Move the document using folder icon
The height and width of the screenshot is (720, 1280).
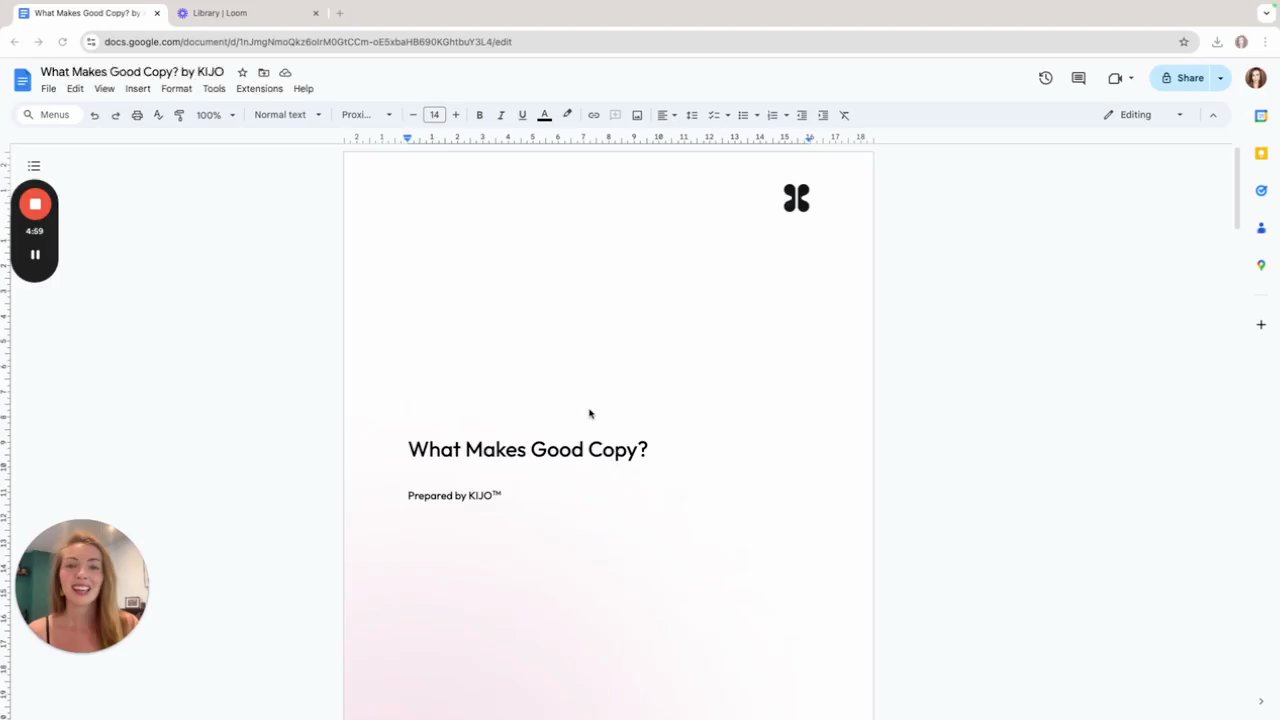point(264,73)
